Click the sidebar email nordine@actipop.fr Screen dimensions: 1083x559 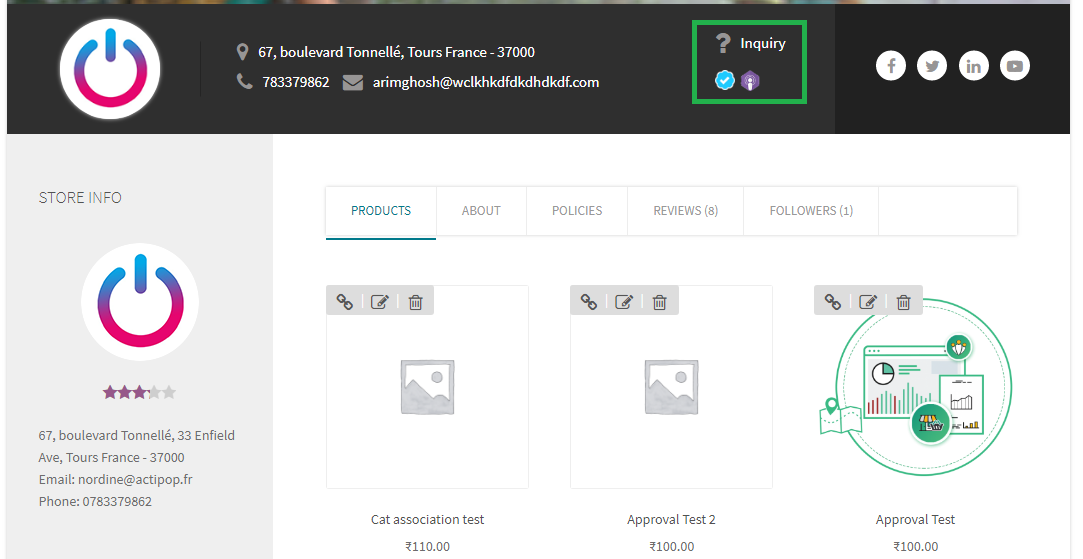(x=135, y=480)
